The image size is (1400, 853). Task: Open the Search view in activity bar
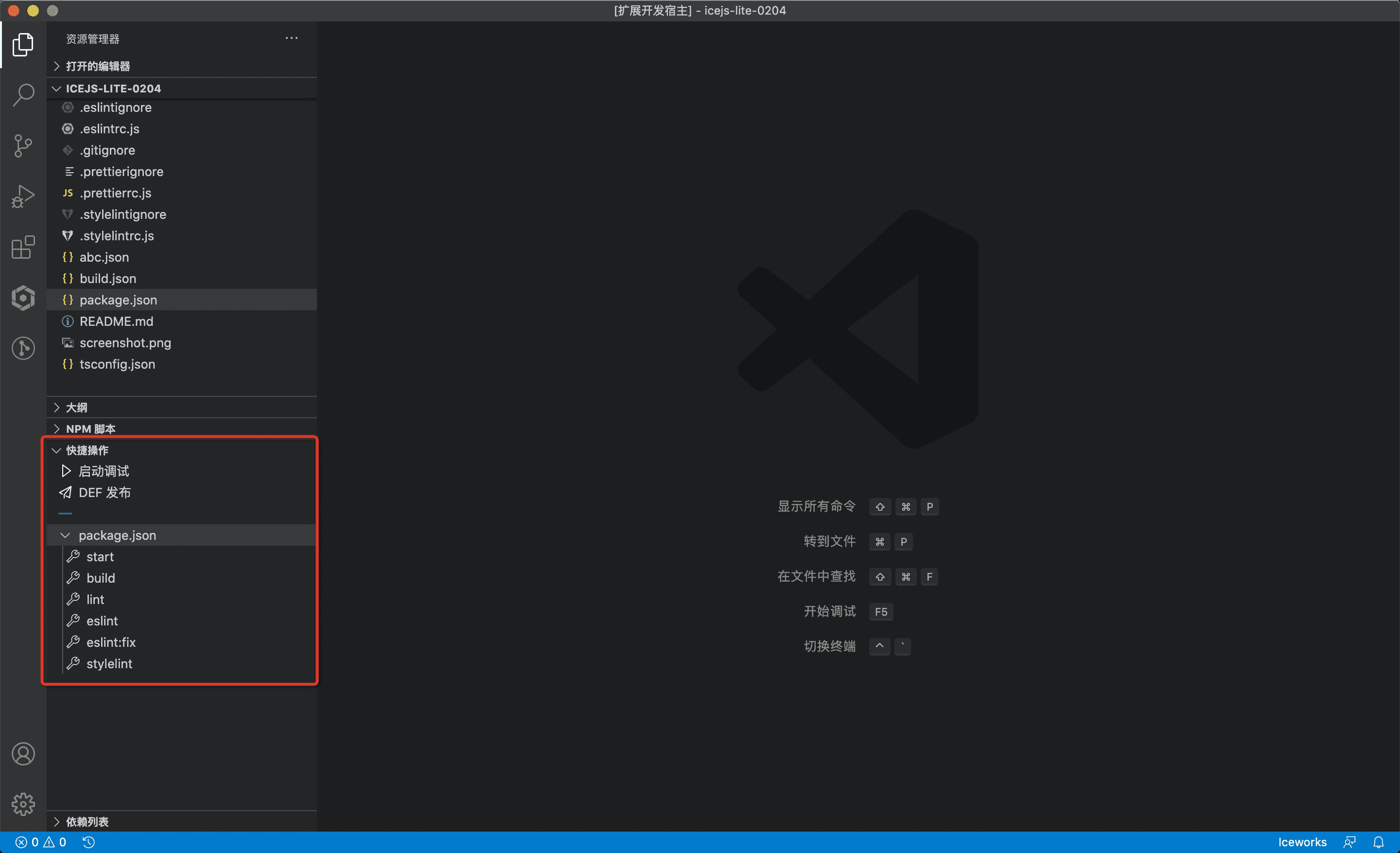pos(23,95)
